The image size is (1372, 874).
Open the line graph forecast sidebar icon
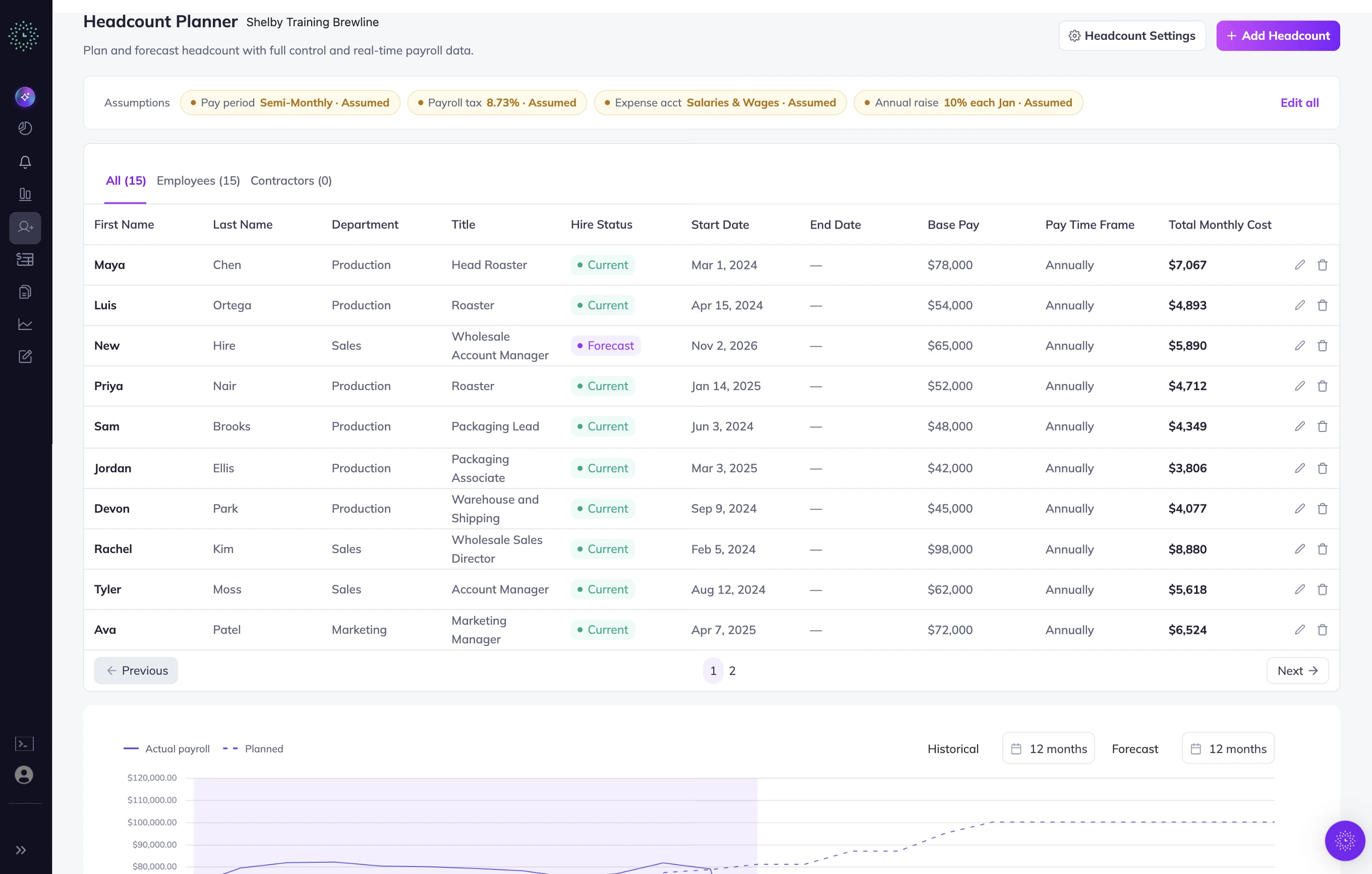click(25, 324)
